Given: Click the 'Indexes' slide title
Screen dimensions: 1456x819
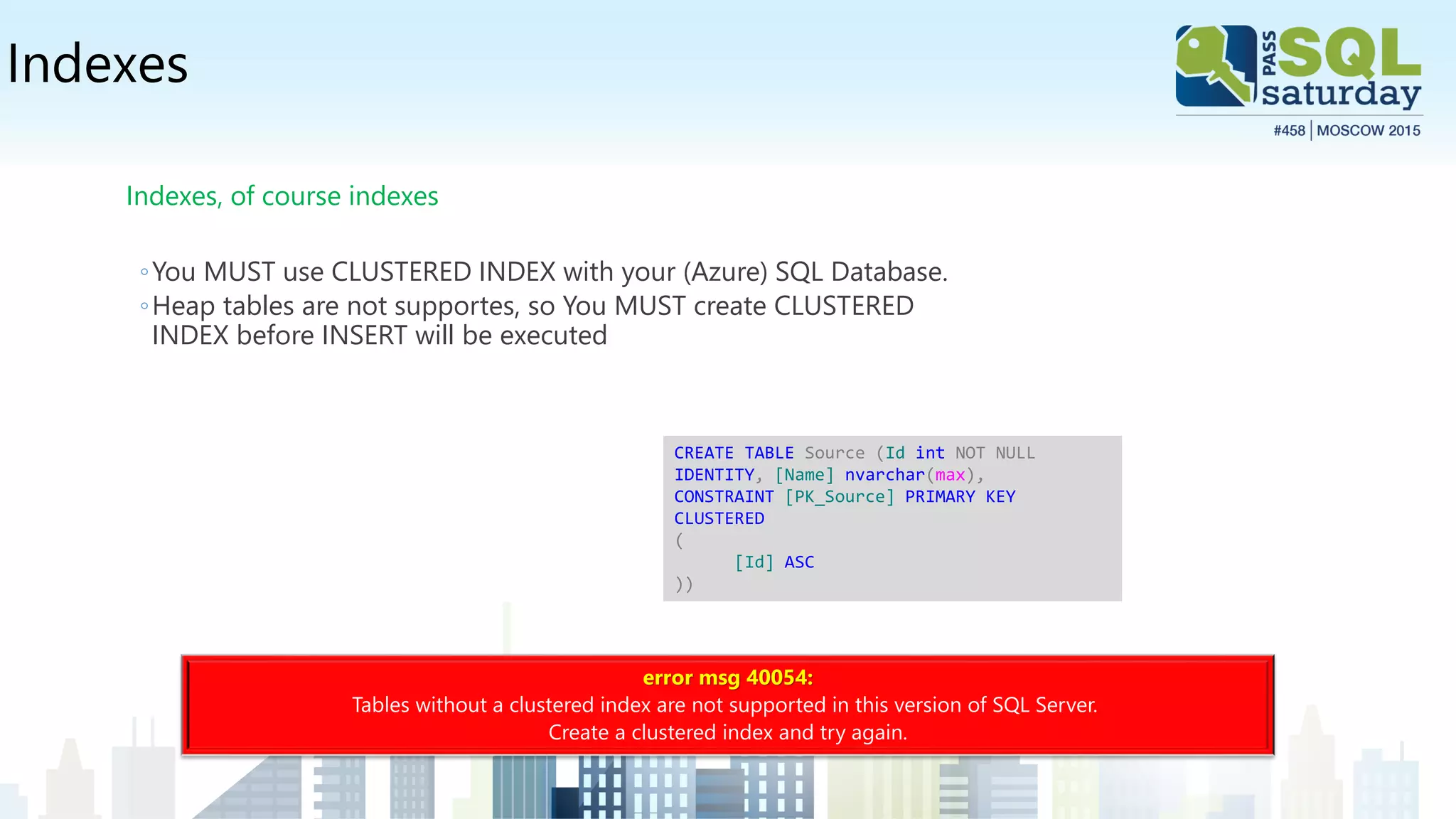Looking at the screenshot, I should [x=97, y=64].
